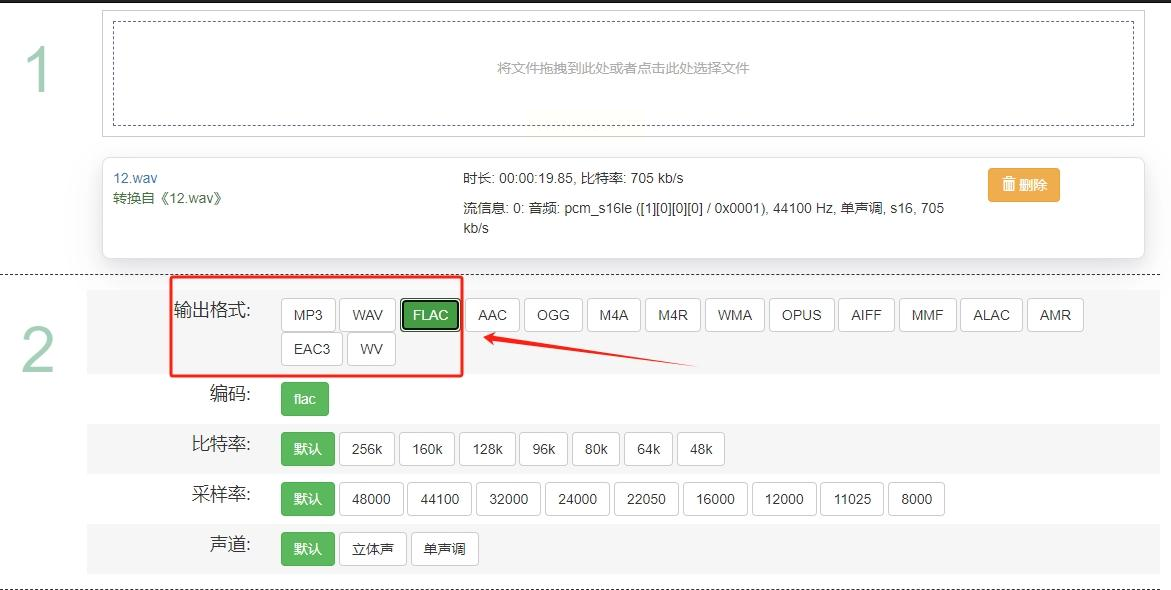This screenshot has height=590, width=1171.
Task: Set sample rate to 24000
Action: click(x=577, y=499)
